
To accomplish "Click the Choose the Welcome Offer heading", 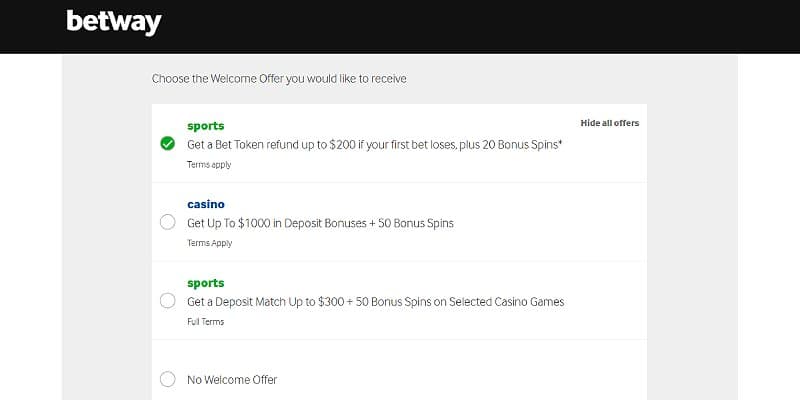I will pyautogui.click(x=279, y=78).
